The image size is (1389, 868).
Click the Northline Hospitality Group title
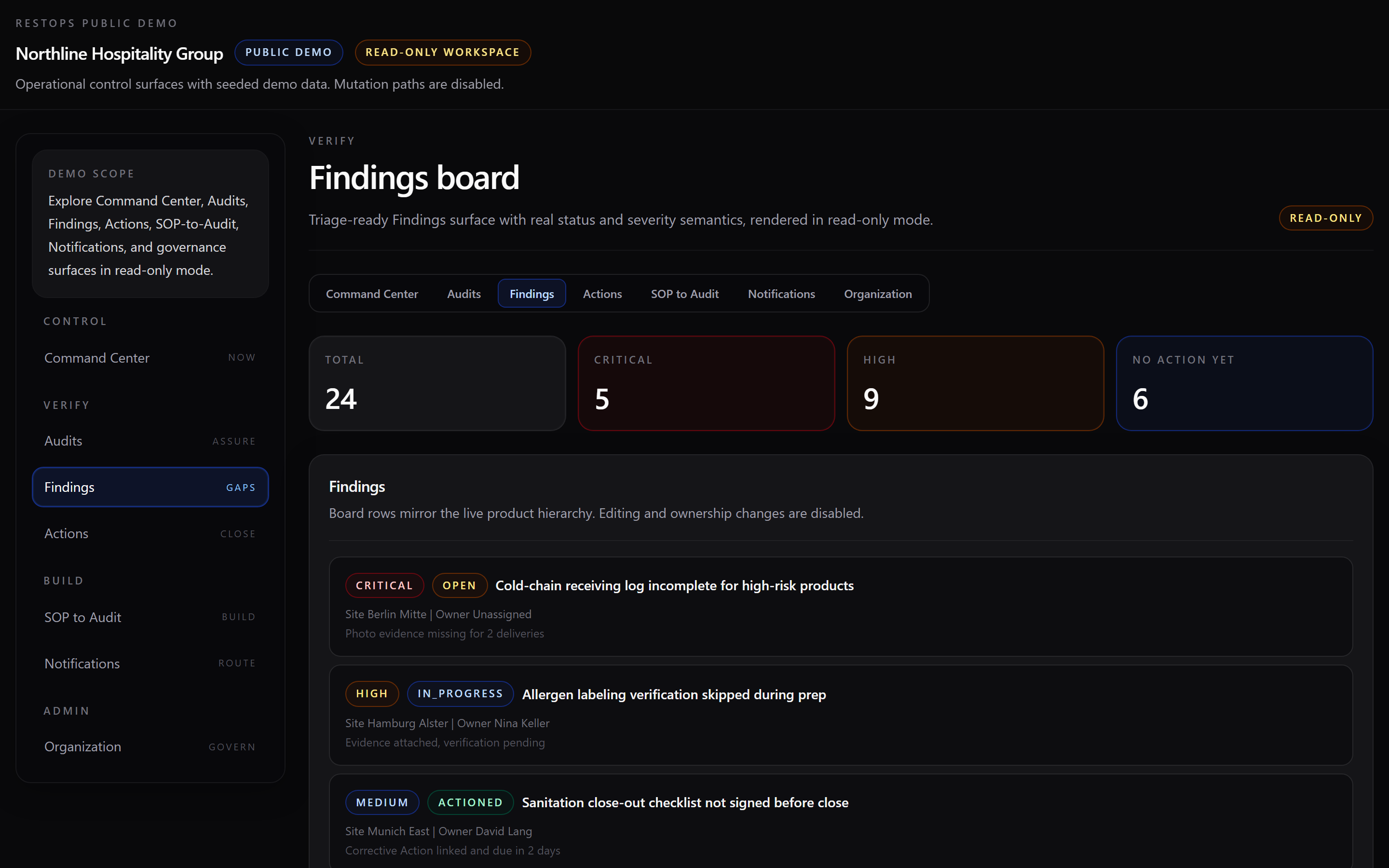[120, 54]
